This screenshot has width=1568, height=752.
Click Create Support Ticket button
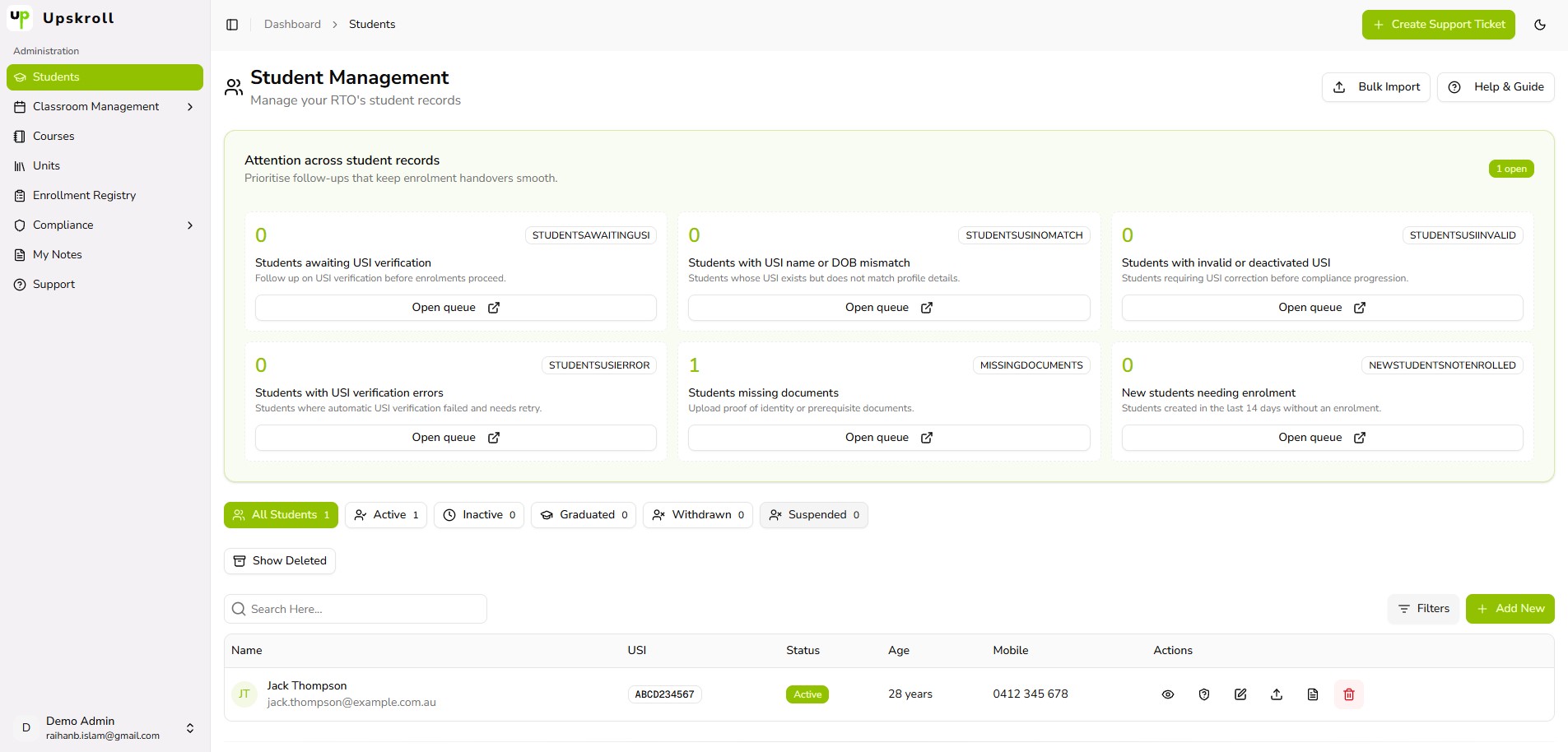1438,25
